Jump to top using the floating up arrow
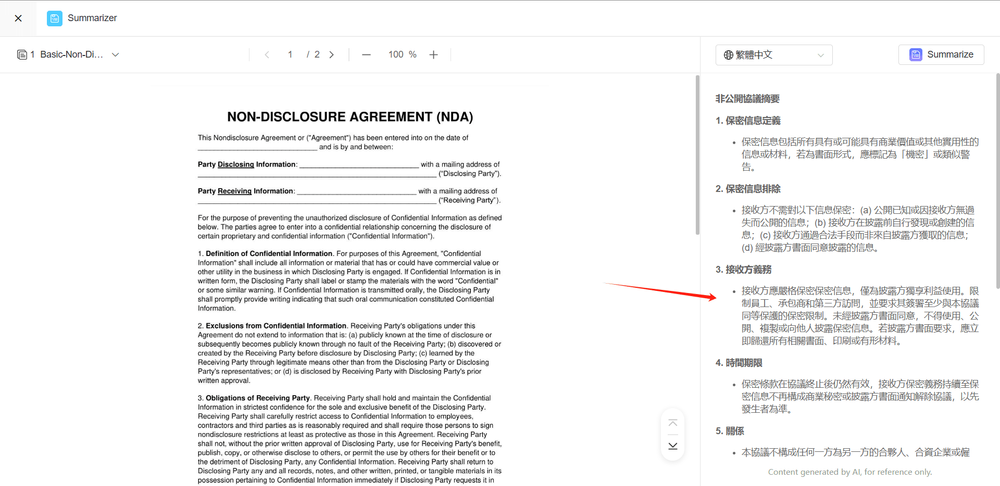Screen dimensions: 1000x486 (x=673, y=423)
